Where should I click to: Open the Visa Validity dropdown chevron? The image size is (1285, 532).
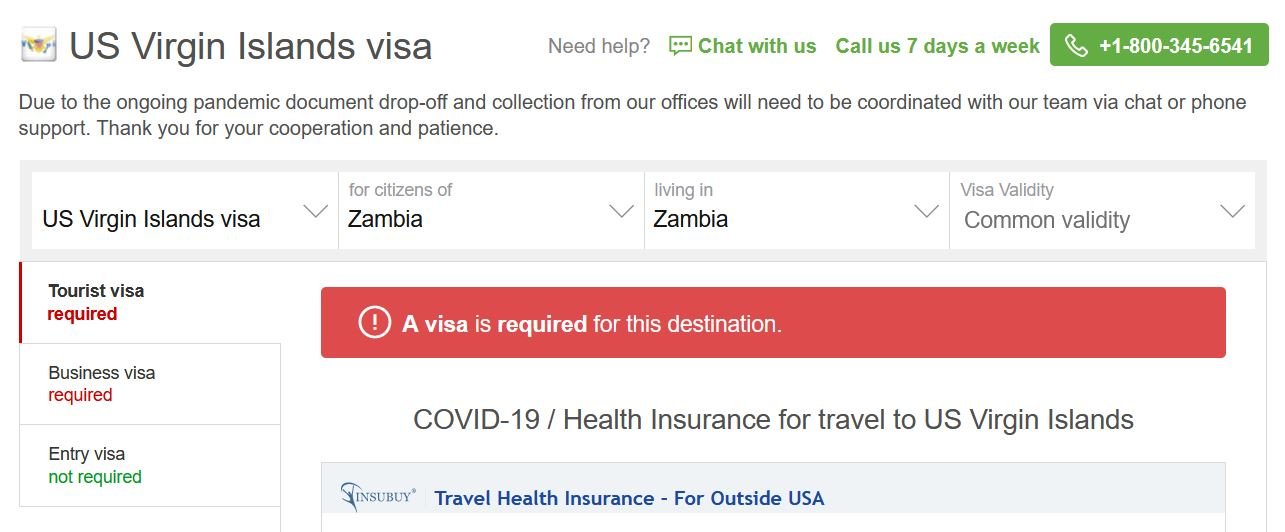1233,211
